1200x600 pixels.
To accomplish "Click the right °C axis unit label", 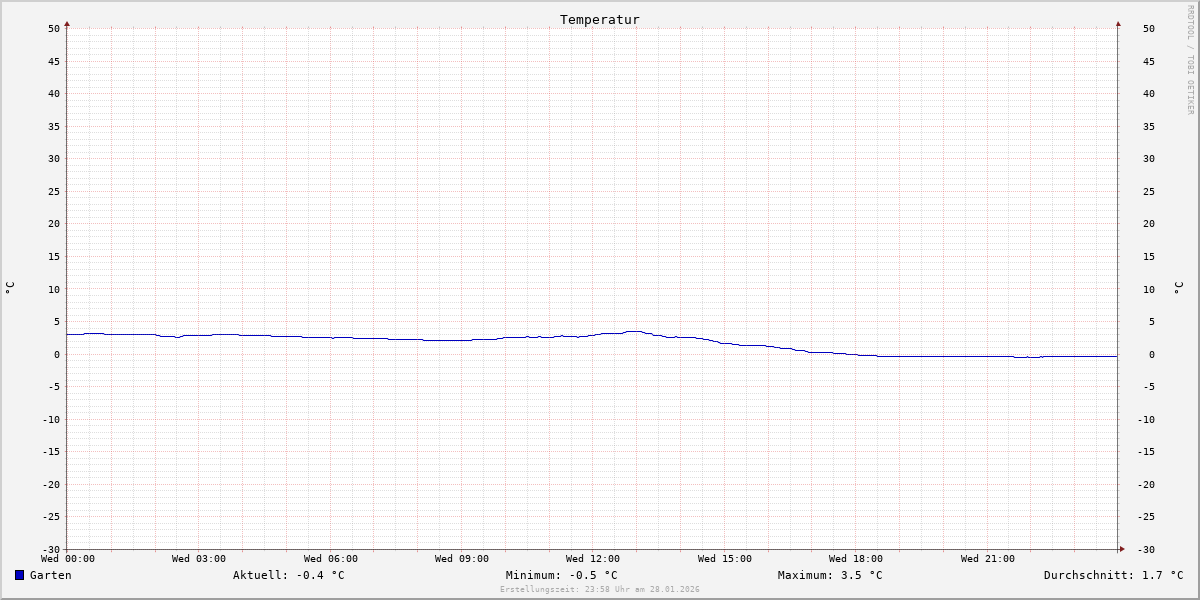I will [1178, 288].
